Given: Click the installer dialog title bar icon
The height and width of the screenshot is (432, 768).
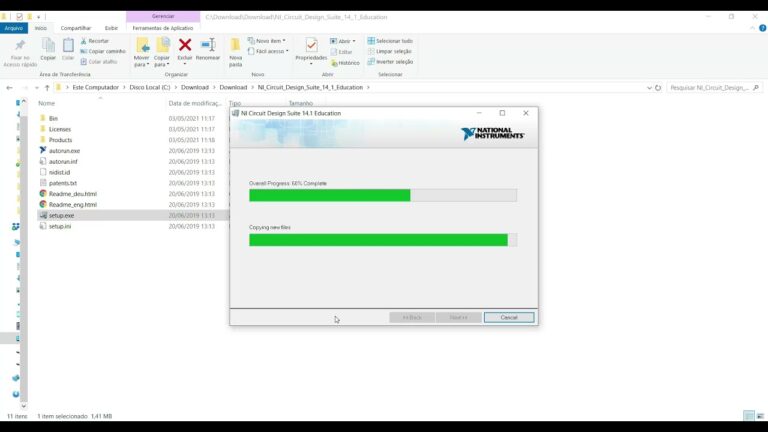Looking at the screenshot, I should click(236, 113).
